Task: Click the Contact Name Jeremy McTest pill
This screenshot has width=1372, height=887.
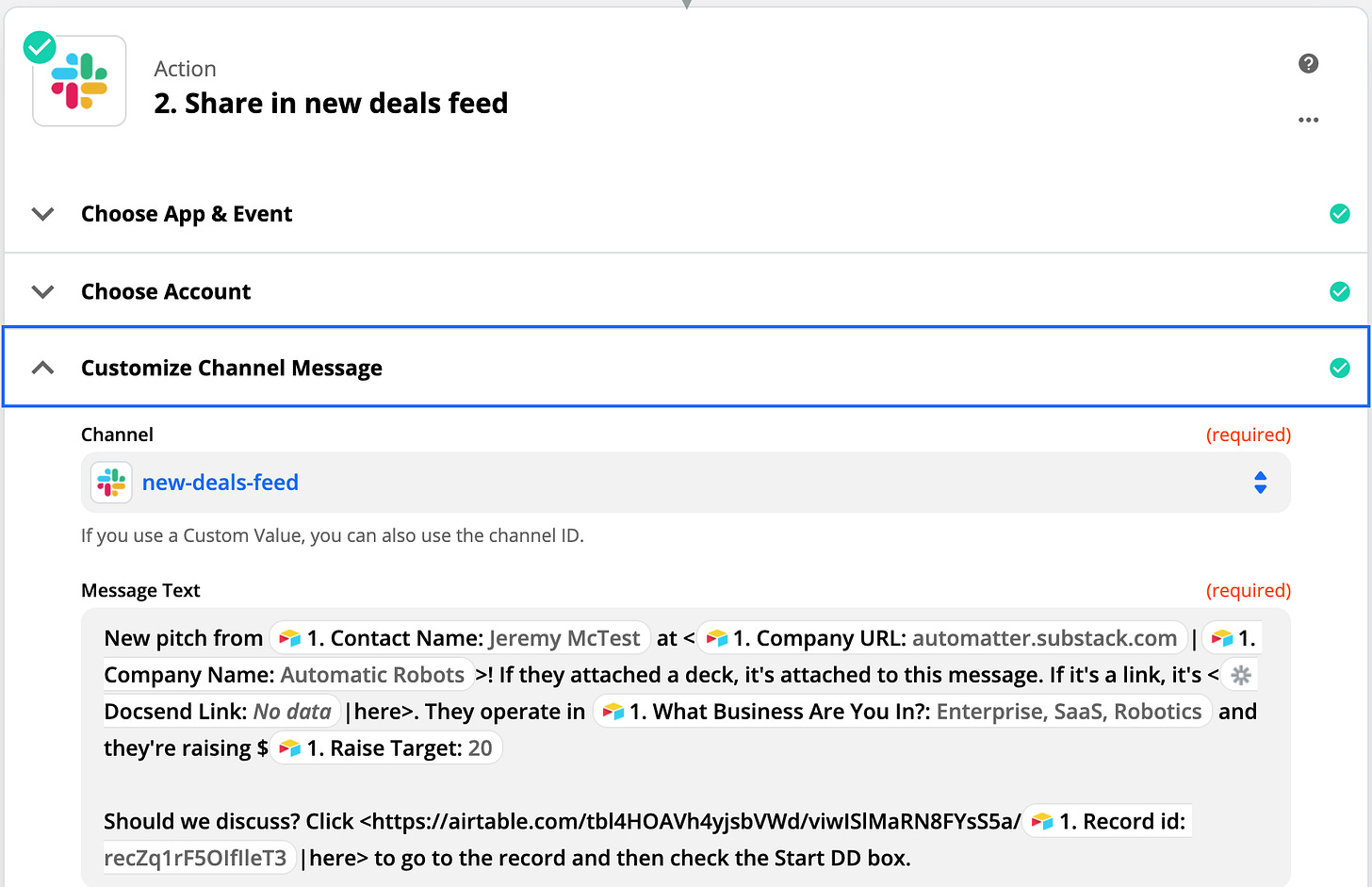Action: click(460, 638)
